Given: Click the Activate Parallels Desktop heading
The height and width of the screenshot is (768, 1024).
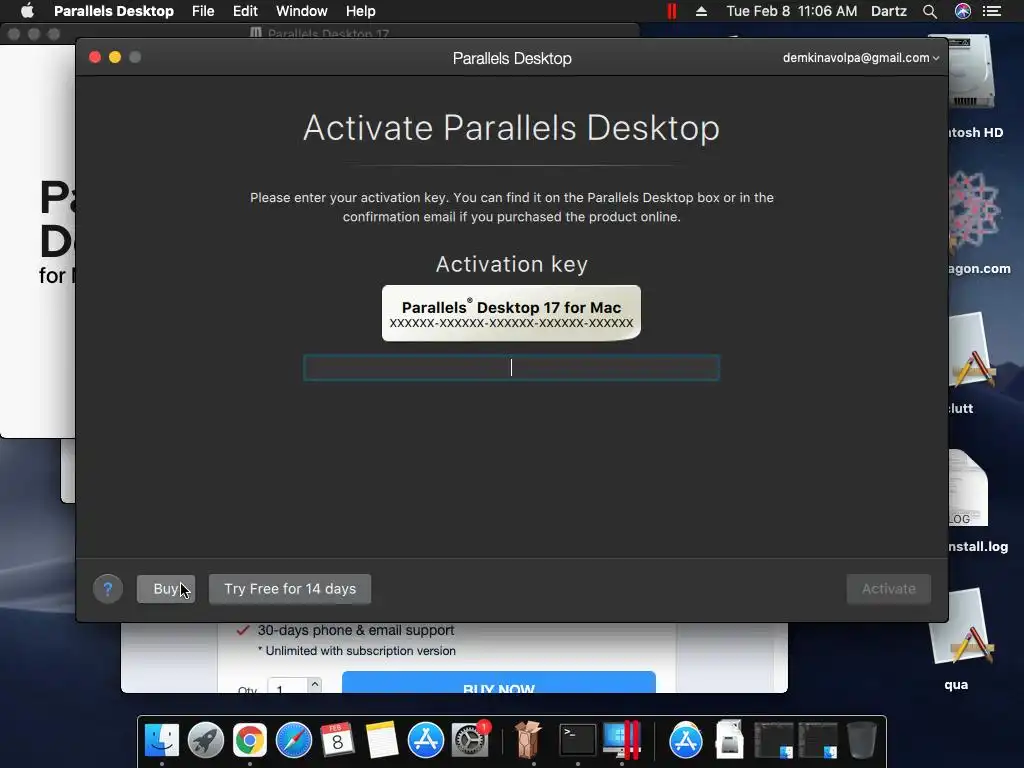Looking at the screenshot, I should (x=511, y=127).
